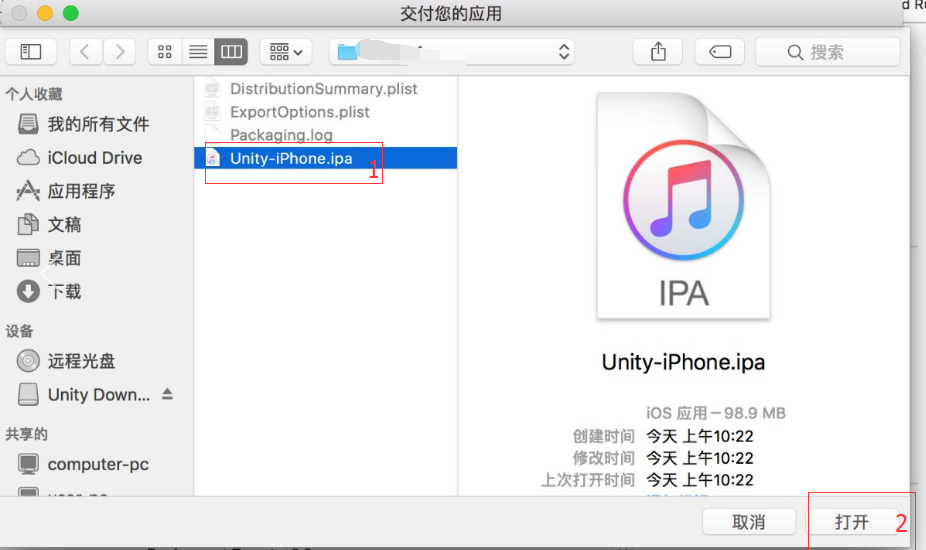The image size is (926, 550).
Task: Click the 应用程序 applications icon
Action: [28, 191]
